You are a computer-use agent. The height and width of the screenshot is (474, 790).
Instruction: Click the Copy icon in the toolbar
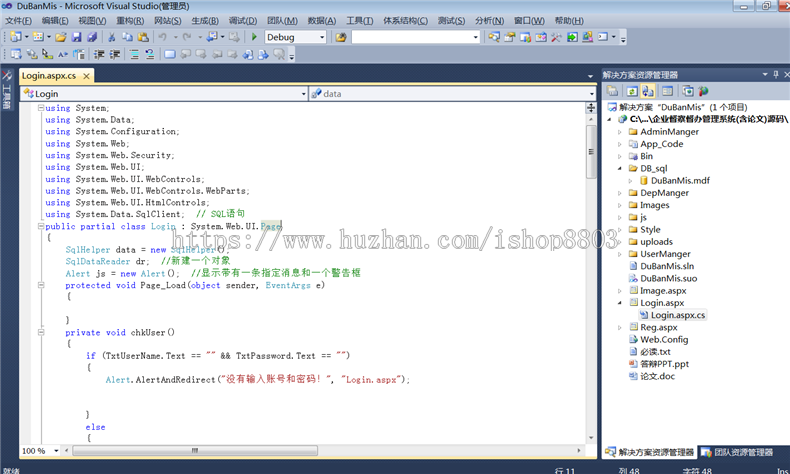tap(127, 37)
